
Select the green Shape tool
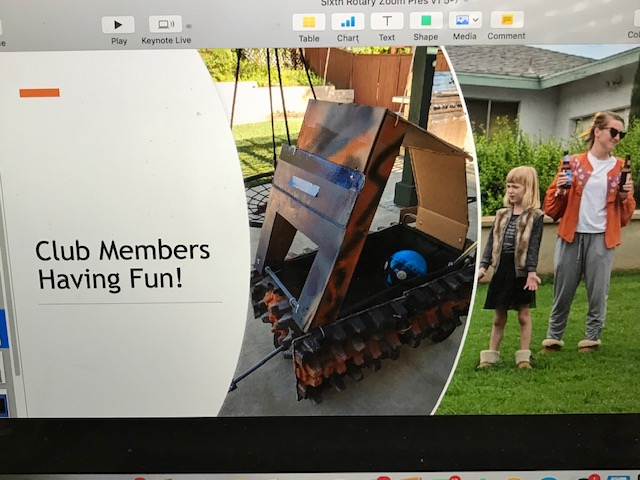pyautogui.click(x=426, y=21)
